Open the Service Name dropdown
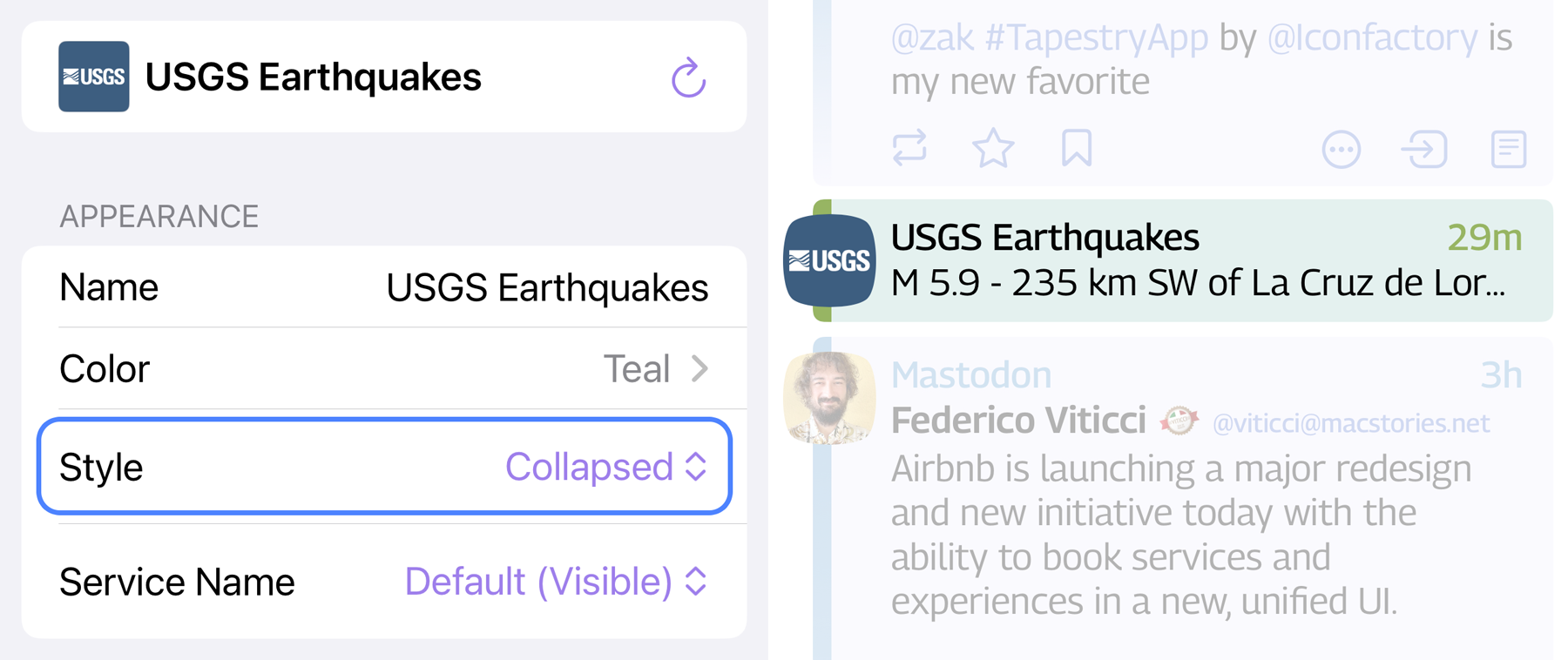The height and width of the screenshot is (660, 1568). point(556,582)
